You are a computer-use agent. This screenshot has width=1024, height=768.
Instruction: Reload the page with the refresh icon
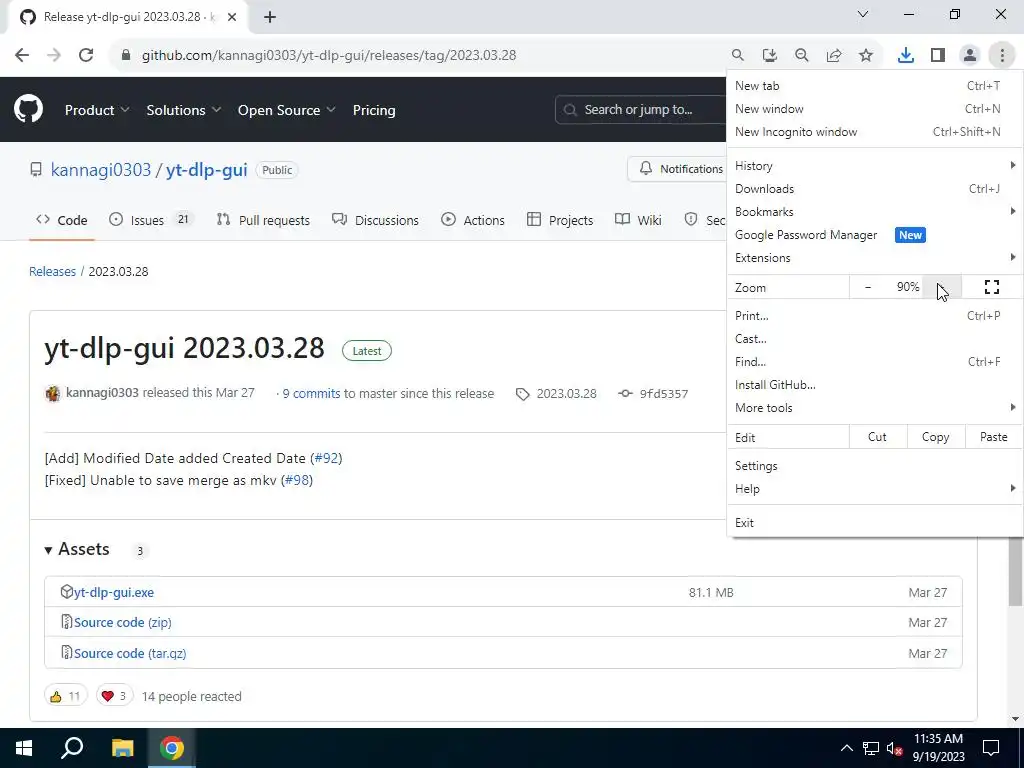click(x=86, y=55)
